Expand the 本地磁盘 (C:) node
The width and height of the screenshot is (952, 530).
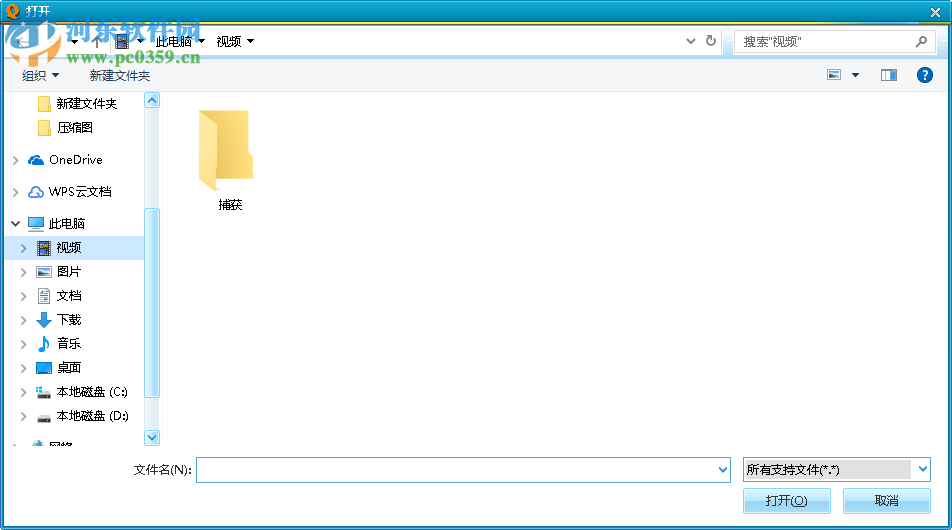(x=24, y=392)
